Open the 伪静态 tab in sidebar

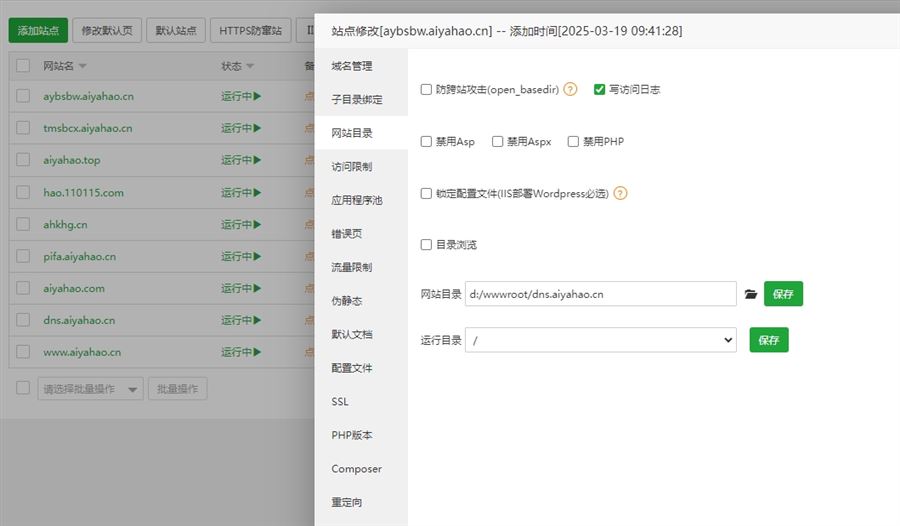tap(346, 301)
